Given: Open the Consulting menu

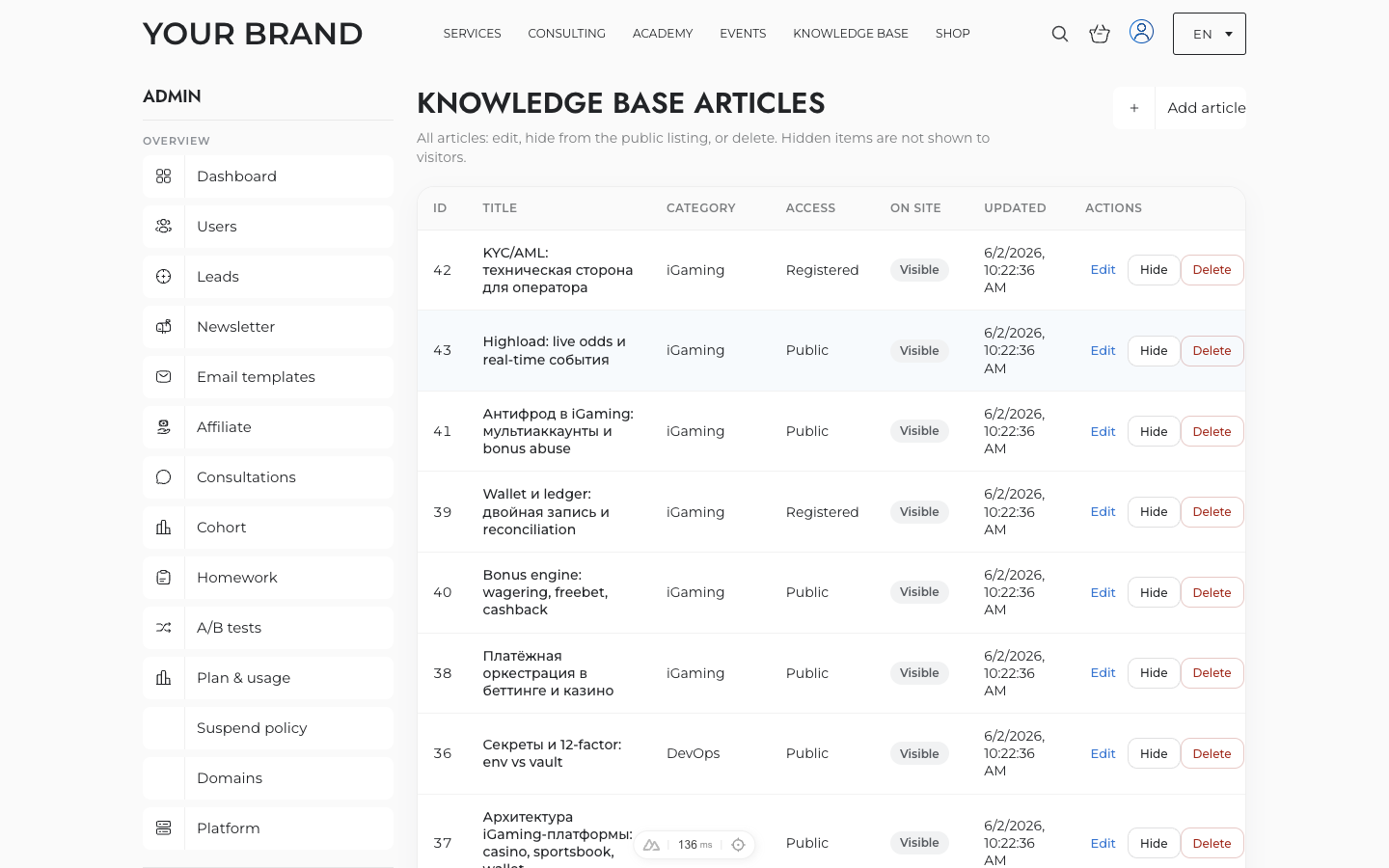Looking at the screenshot, I should point(566,34).
